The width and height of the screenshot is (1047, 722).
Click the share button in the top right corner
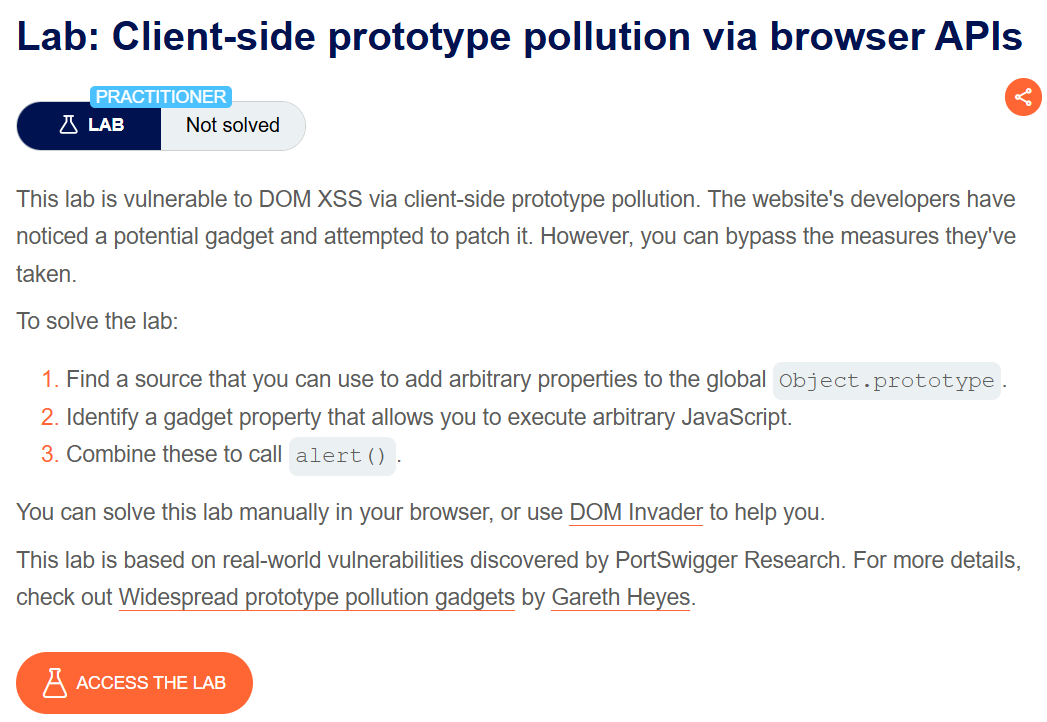1022,97
